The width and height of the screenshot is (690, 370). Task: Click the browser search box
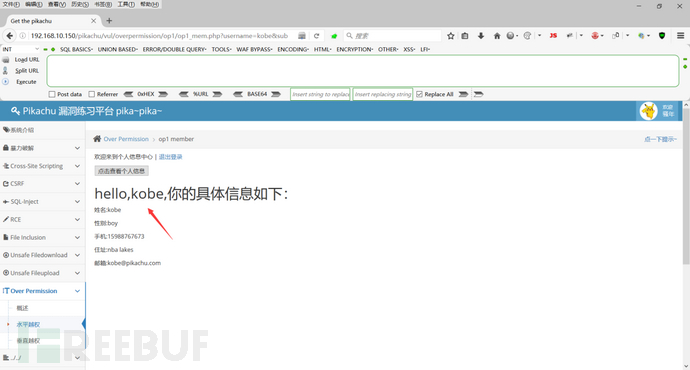coord(392,36)
